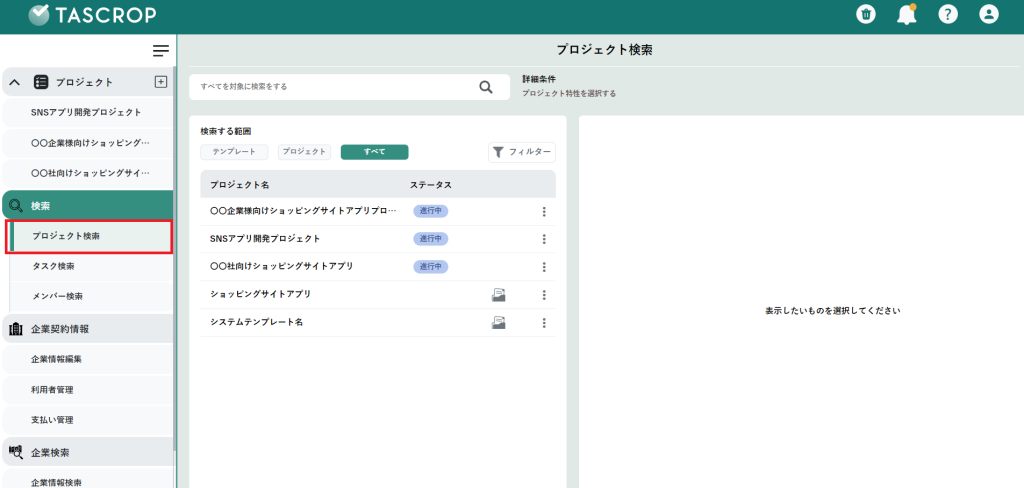Select the テンプレート scope toggle
The height and width of the screenshot is (488, 1024).
(x=234, y=152)
